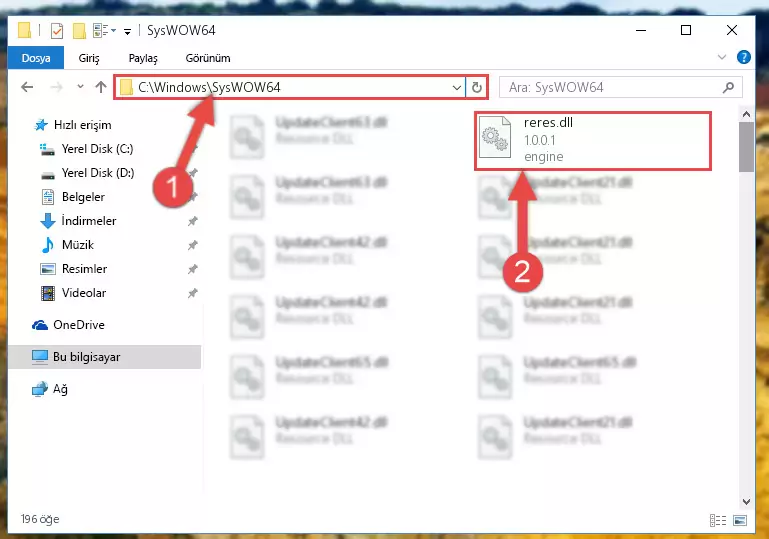
Task: Click the Videolar film strip icon
Action: coord(48,293)
